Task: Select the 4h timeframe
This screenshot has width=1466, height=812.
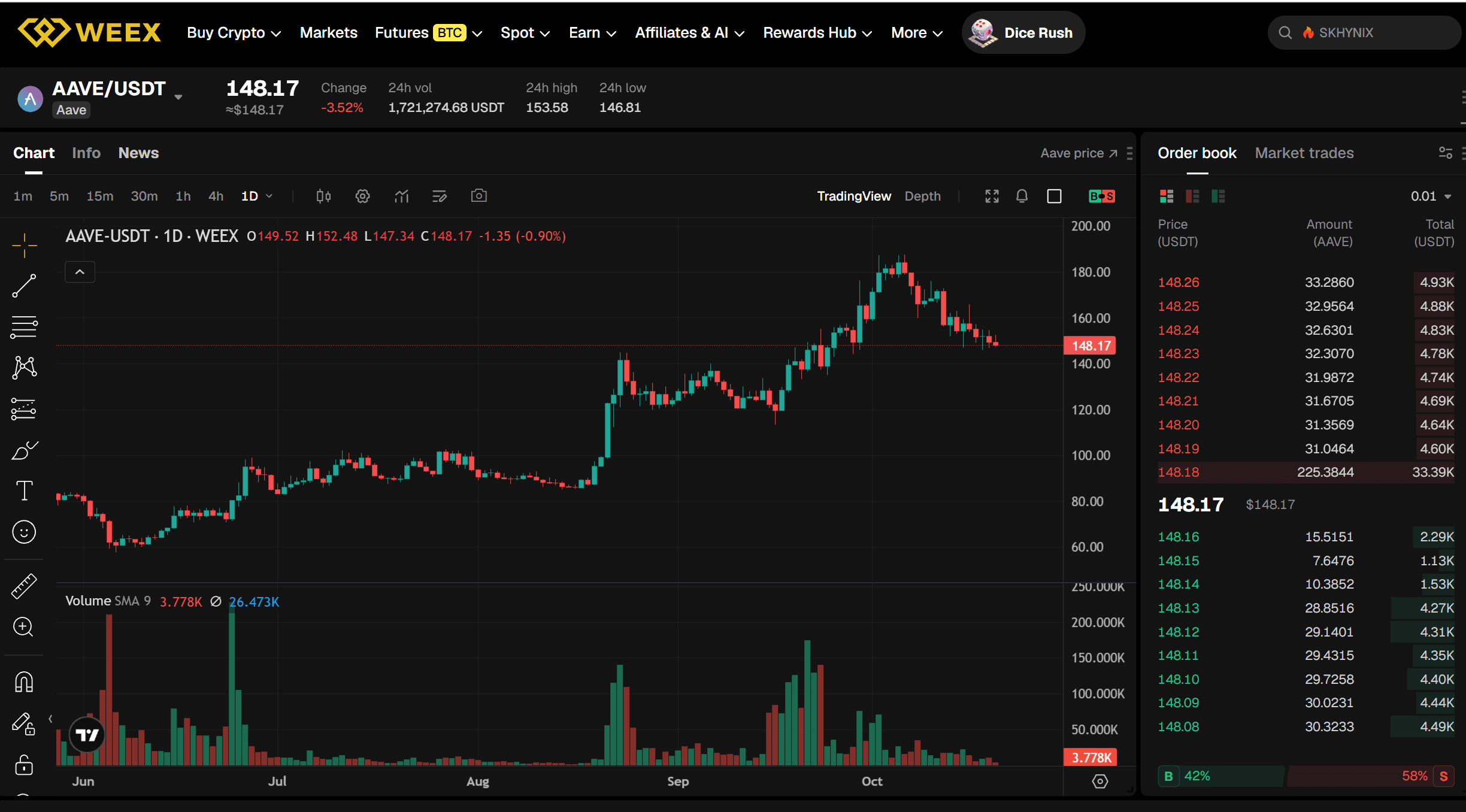Action: tap(216, 196)
